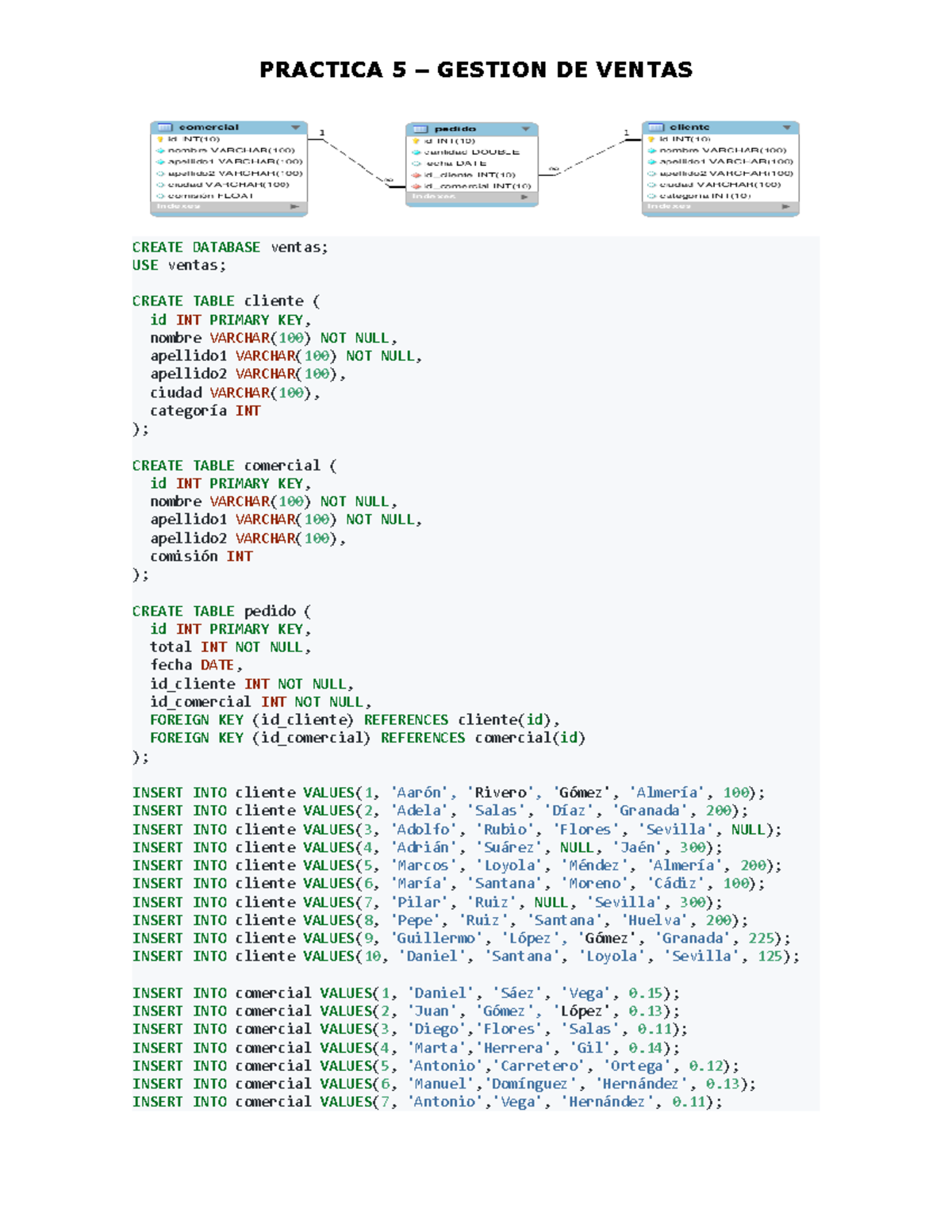Click the comisión column icon in comercial table
The height and width of the screenshot is (1232, 952).
pos(160,195)
